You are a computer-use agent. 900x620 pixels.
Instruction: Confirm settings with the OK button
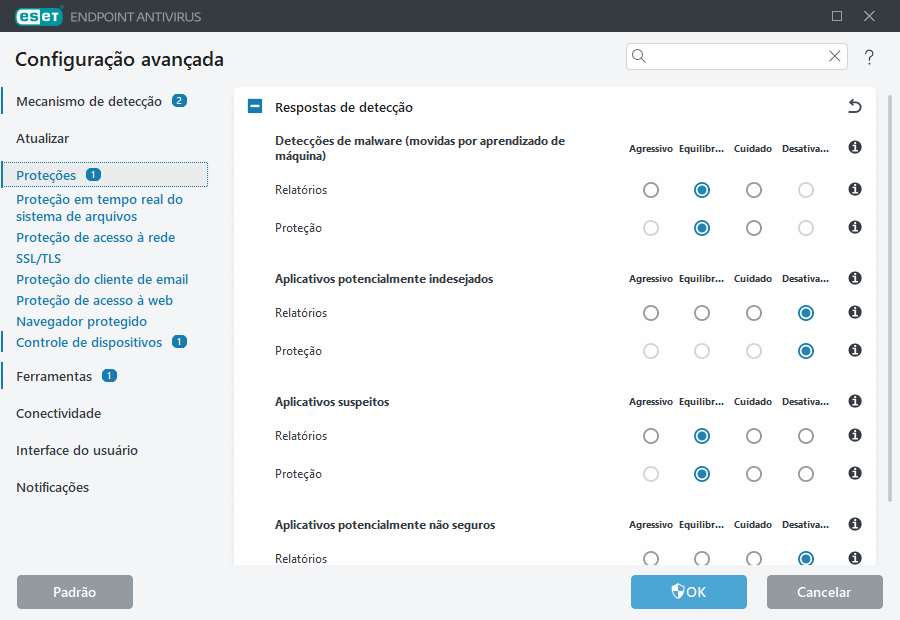(688, 592)
